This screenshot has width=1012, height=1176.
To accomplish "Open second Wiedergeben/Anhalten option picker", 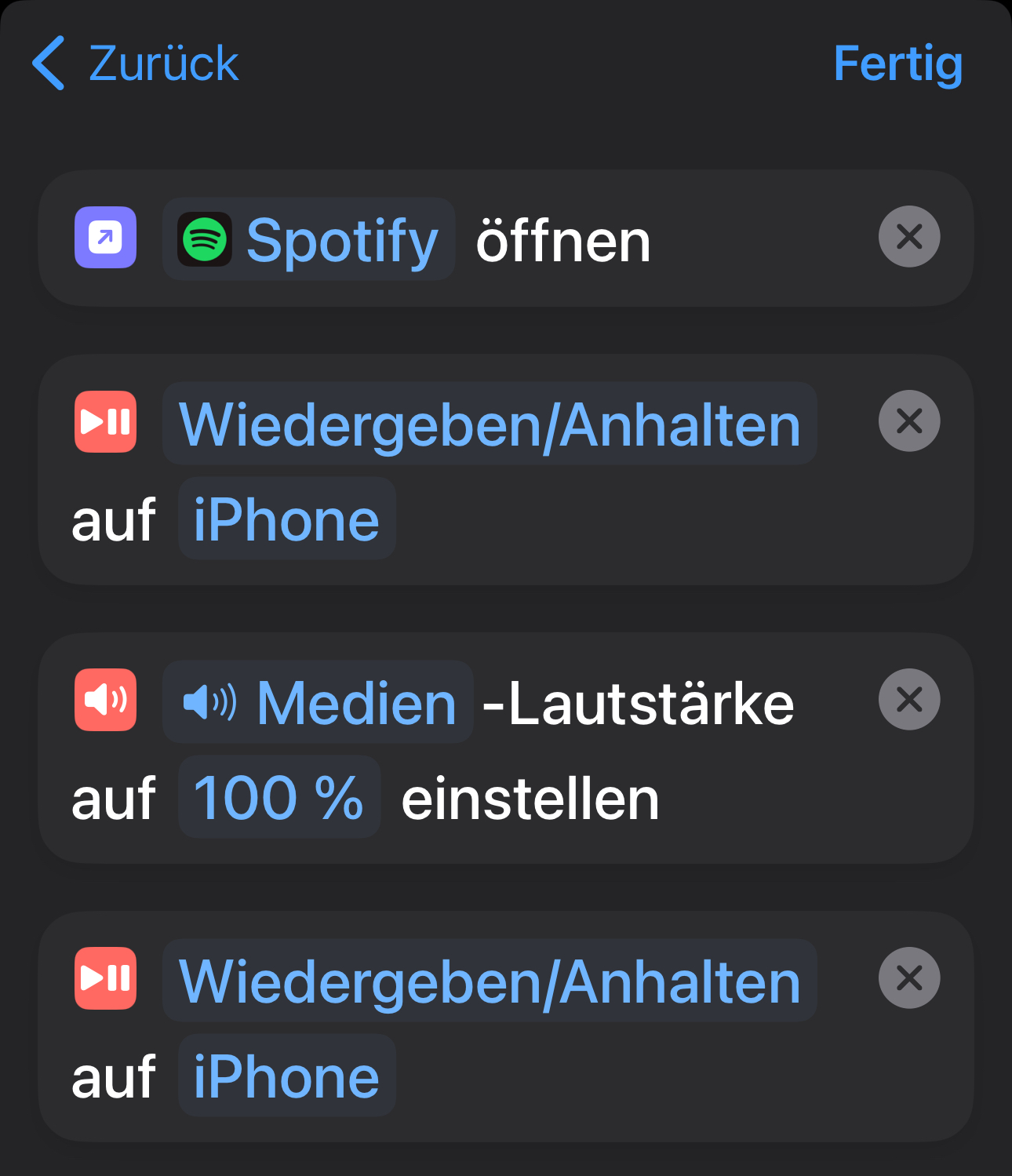I will 490,981.
